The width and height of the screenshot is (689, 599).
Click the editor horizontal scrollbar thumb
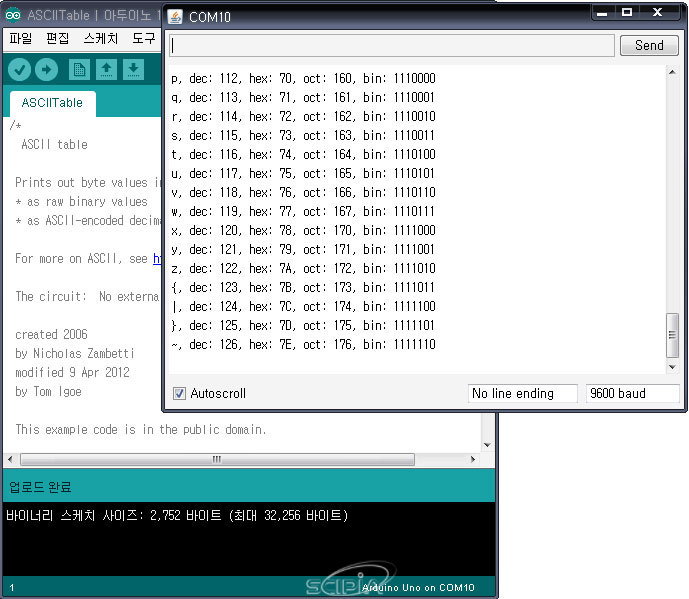pyautogui.click(x=217, y=460)
